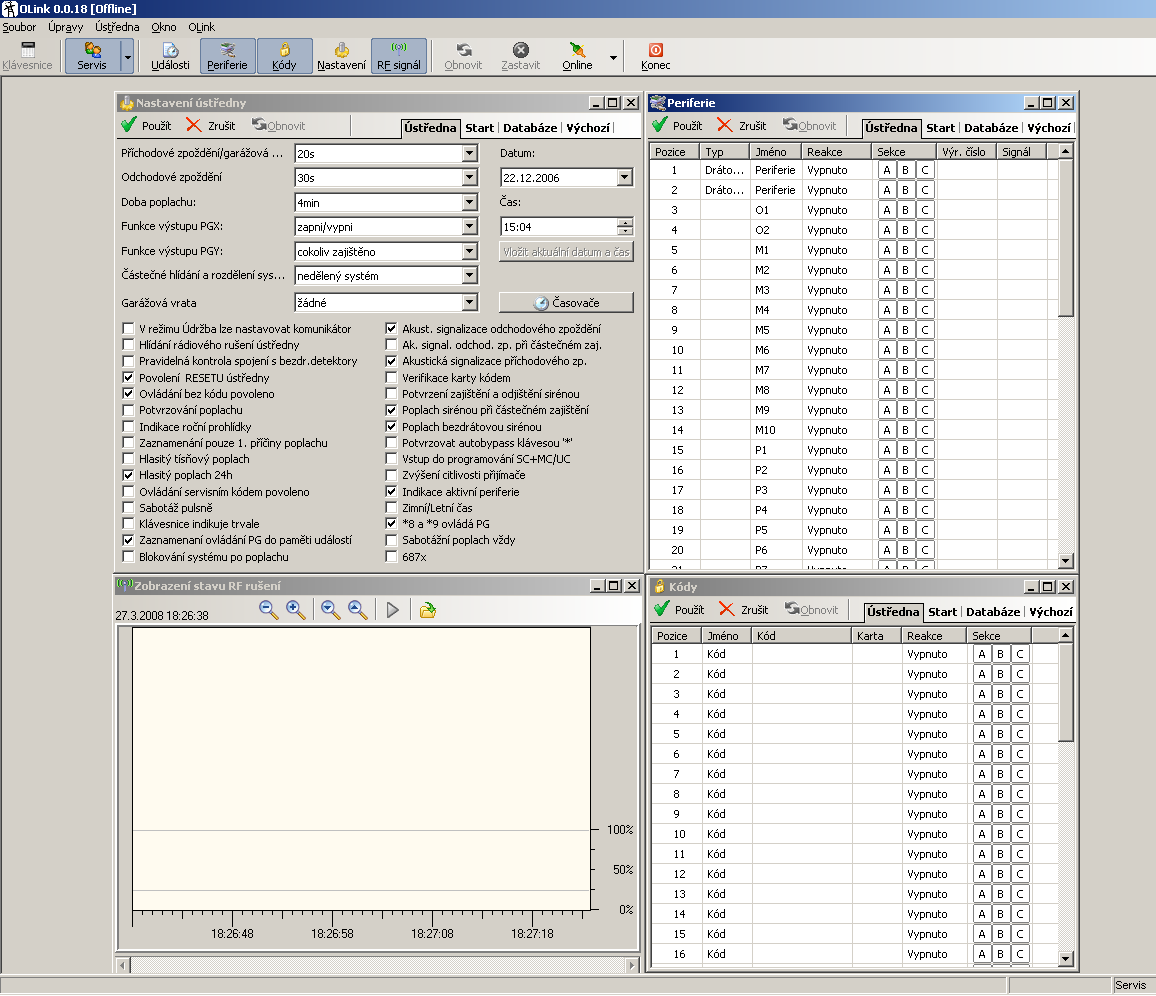Open the nedělený systém dropdown
Viewport: 1156px width, 996px height.
tap(470, 276)
